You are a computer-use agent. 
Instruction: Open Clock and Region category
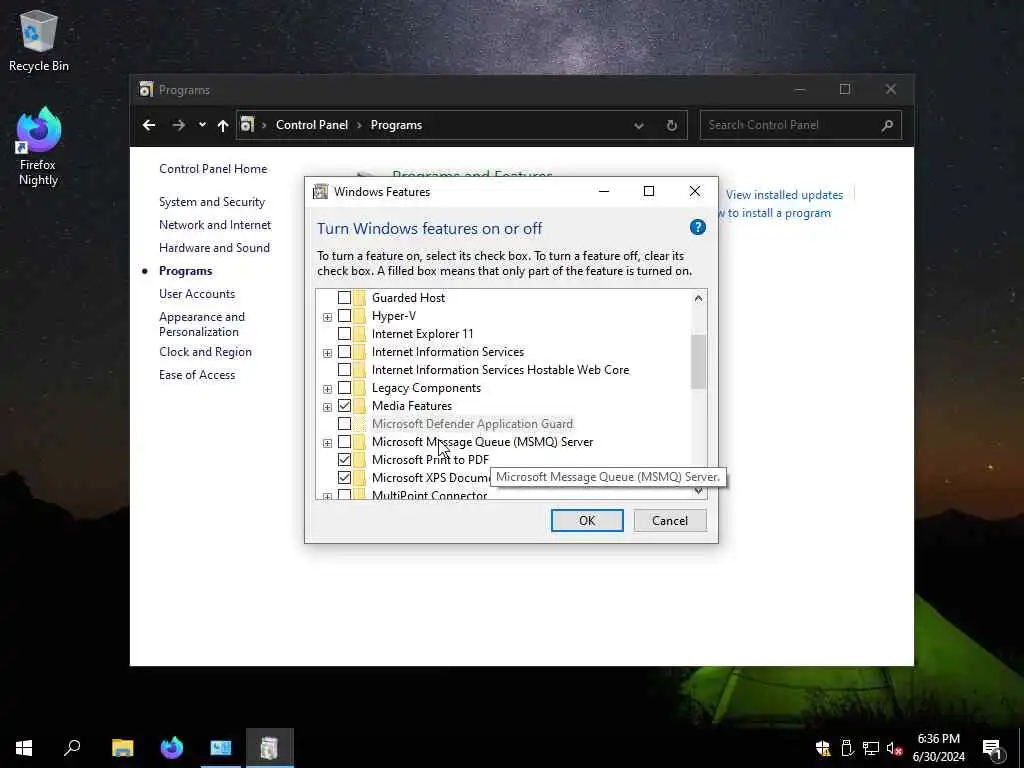tap(205, 352)
